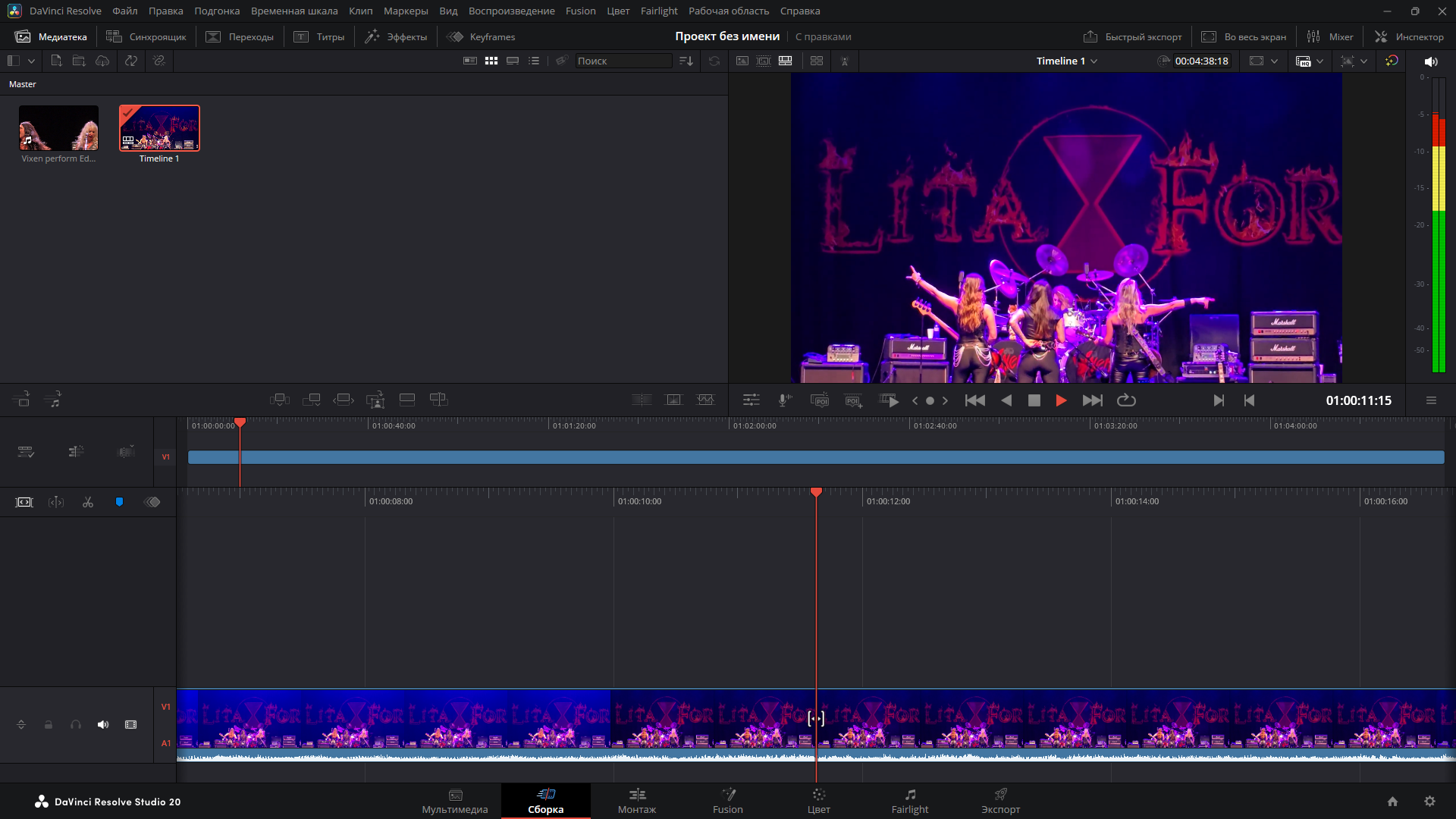Click the stop playback button
Image resolution: width=1456 pixels, height=819 pixels.
(x=1034, y=400)
